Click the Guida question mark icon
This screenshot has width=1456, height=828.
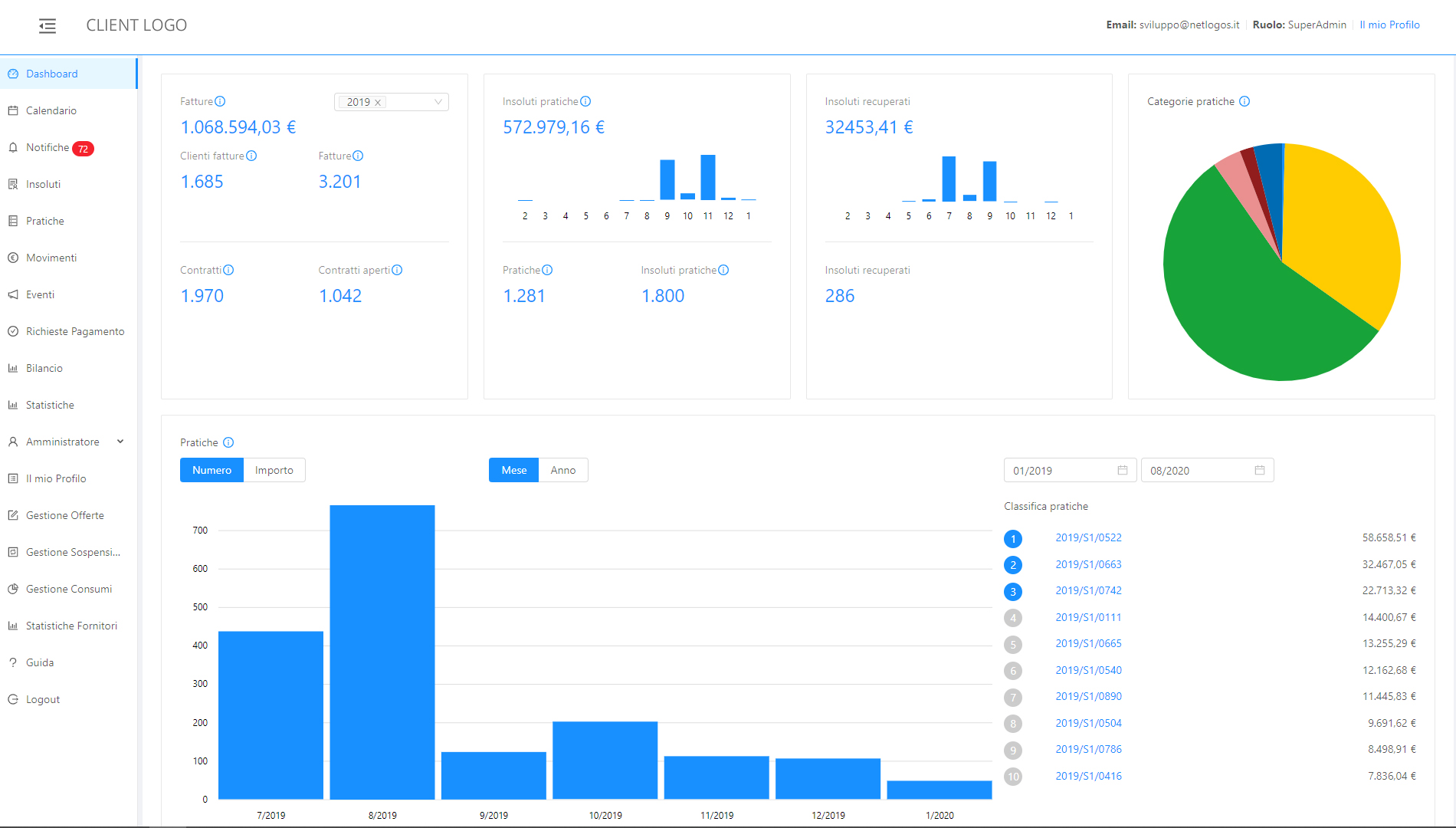tap(13, 662)
